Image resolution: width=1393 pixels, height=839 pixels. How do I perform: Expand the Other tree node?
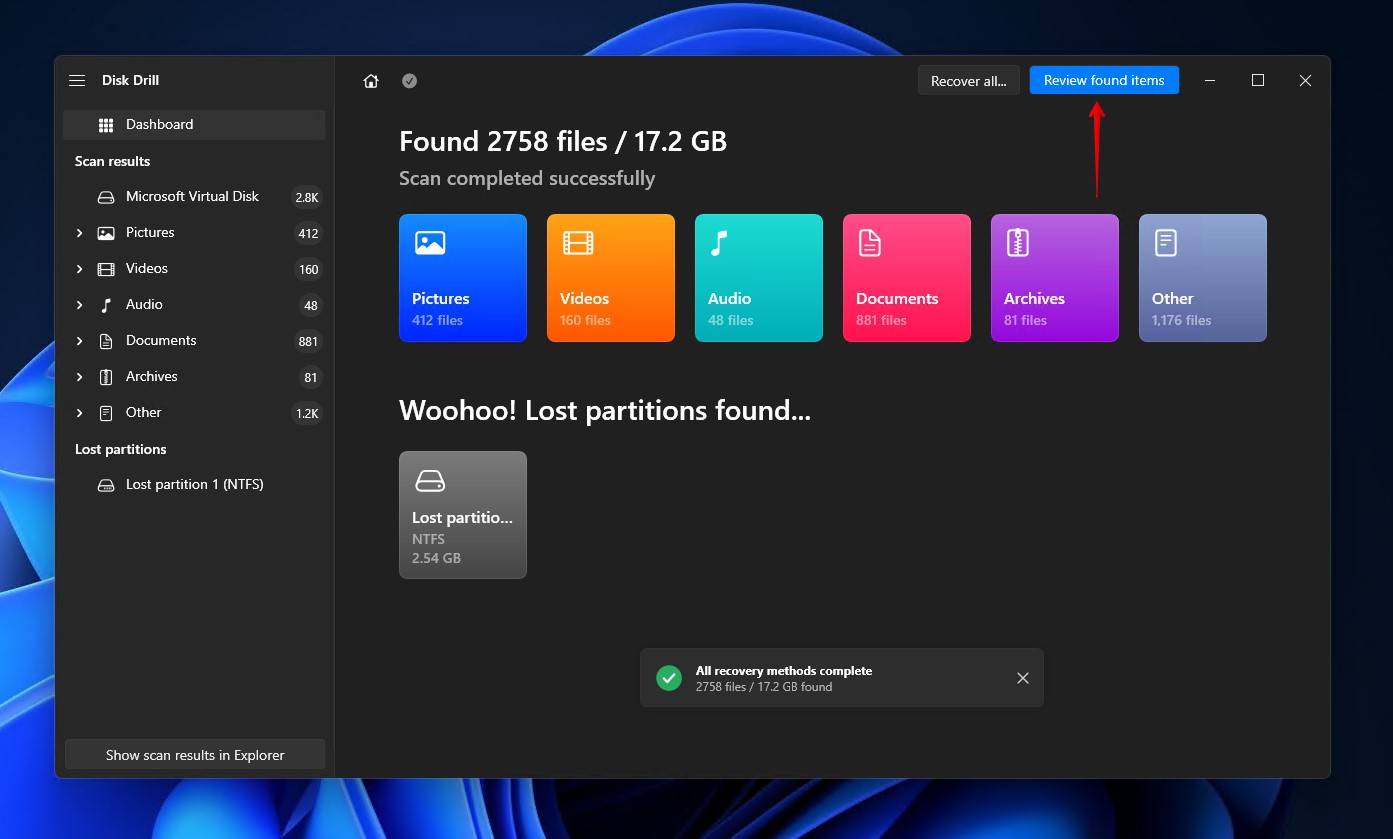79,413
